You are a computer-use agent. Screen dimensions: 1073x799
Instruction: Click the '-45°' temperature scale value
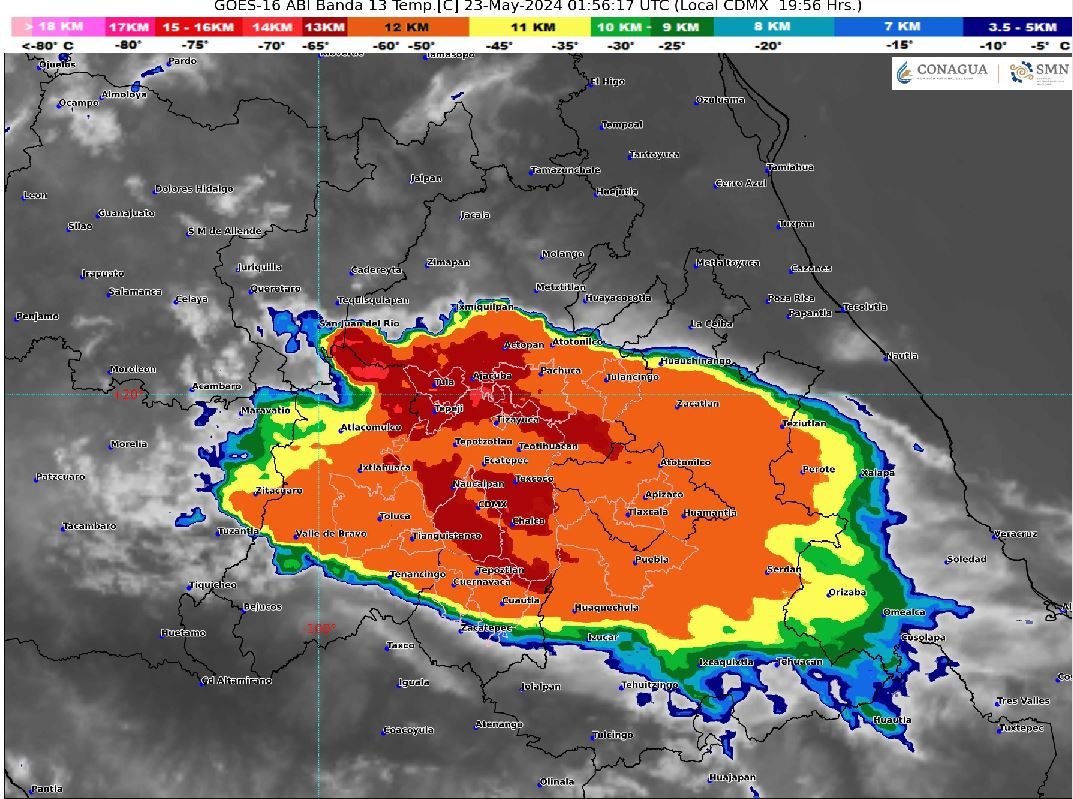(x=498, y=46)
